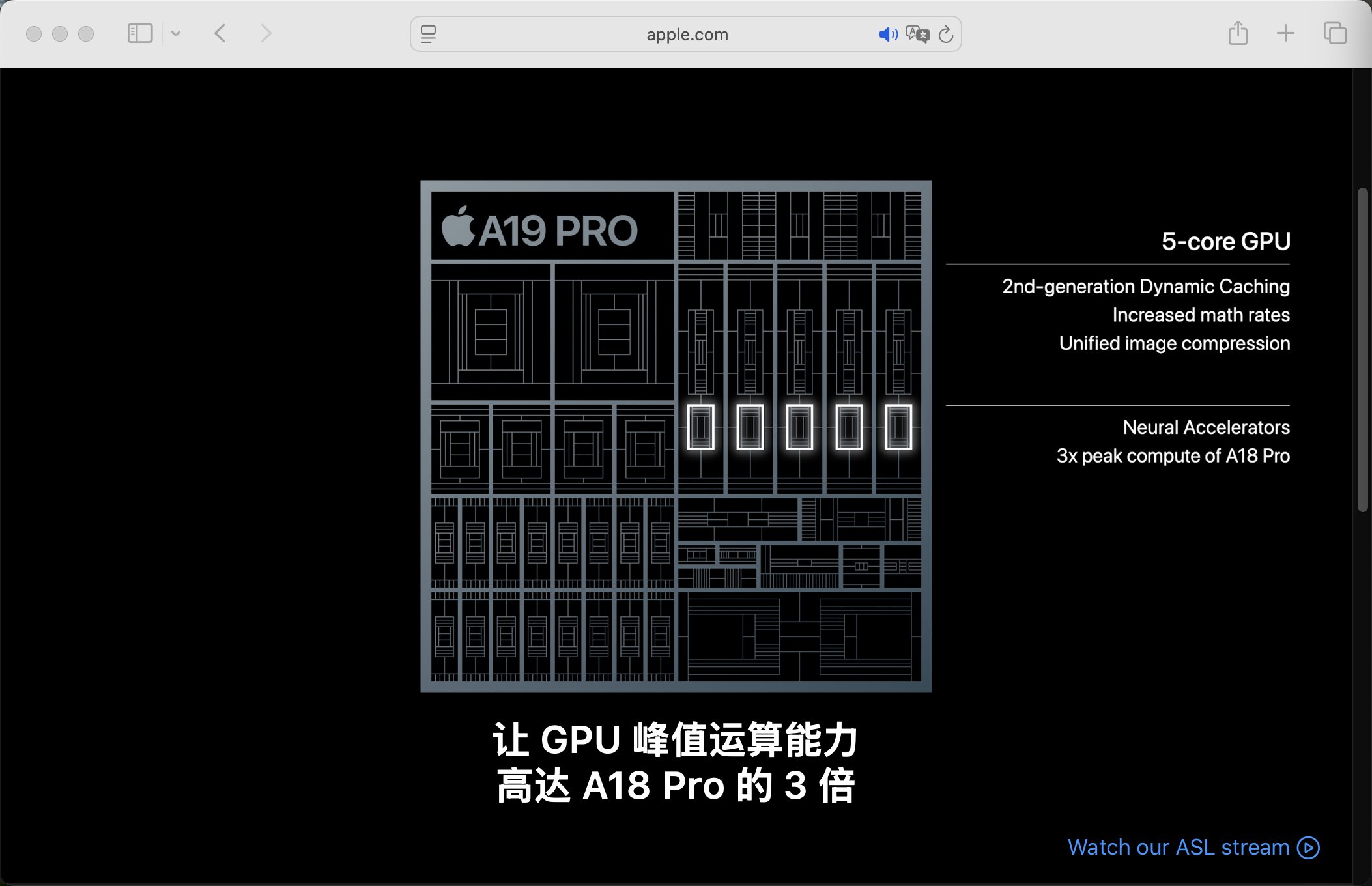
Task: Reload the current page
Action: click(946, 34)
